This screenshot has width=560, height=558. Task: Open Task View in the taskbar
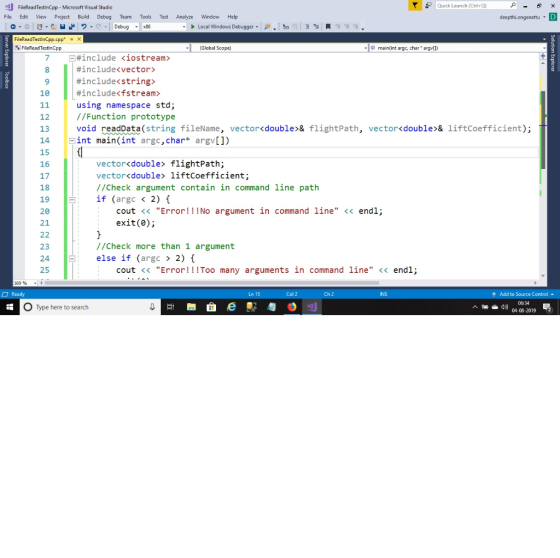click(171, 307)
